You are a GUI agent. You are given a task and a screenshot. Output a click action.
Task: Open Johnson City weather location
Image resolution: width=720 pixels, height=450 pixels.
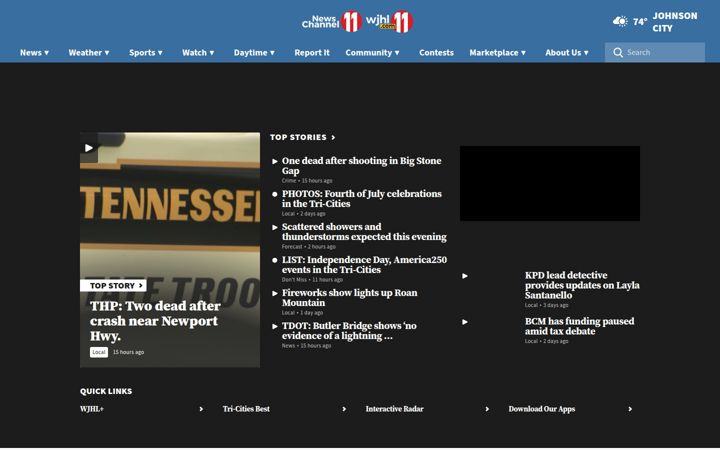pos(675,22)
